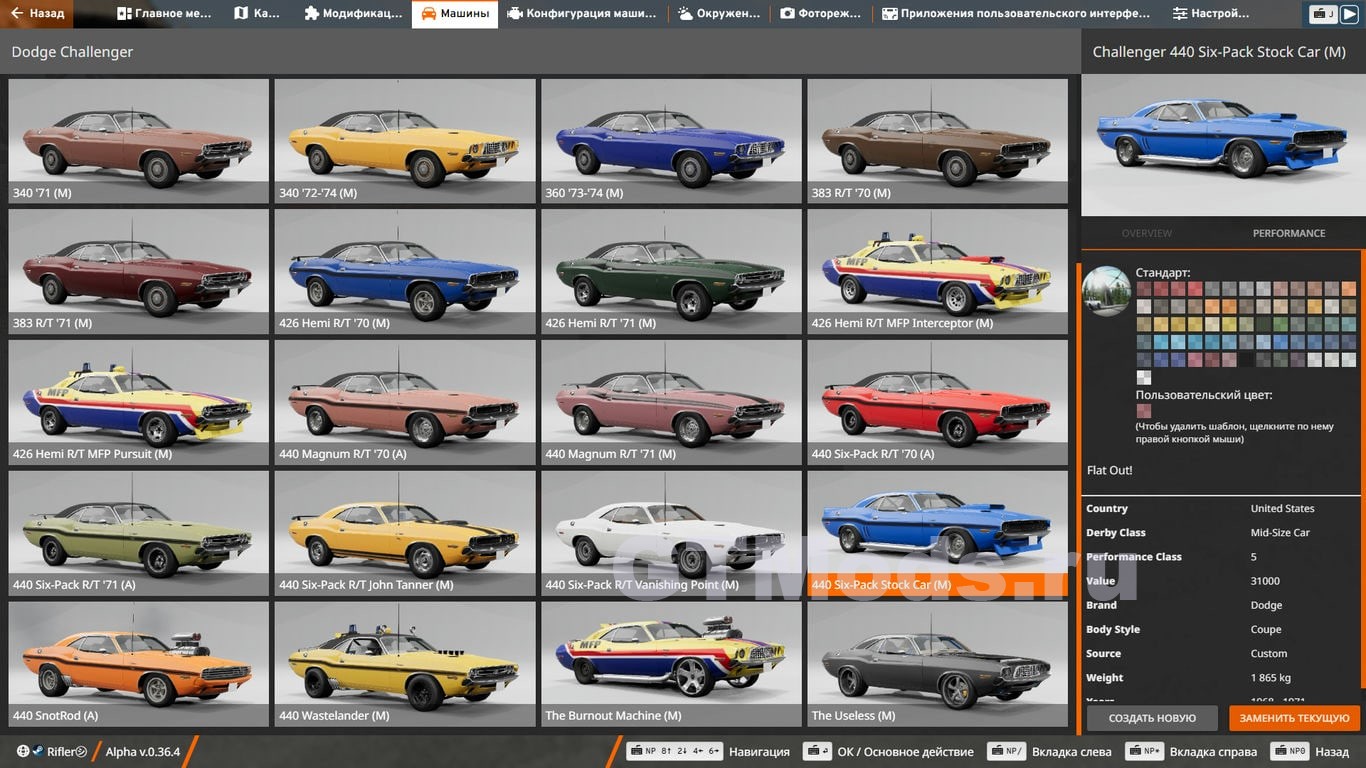Select the Машины tab
The width and height of the screenshot is (1366, 768).
click(x=455, y=14)
